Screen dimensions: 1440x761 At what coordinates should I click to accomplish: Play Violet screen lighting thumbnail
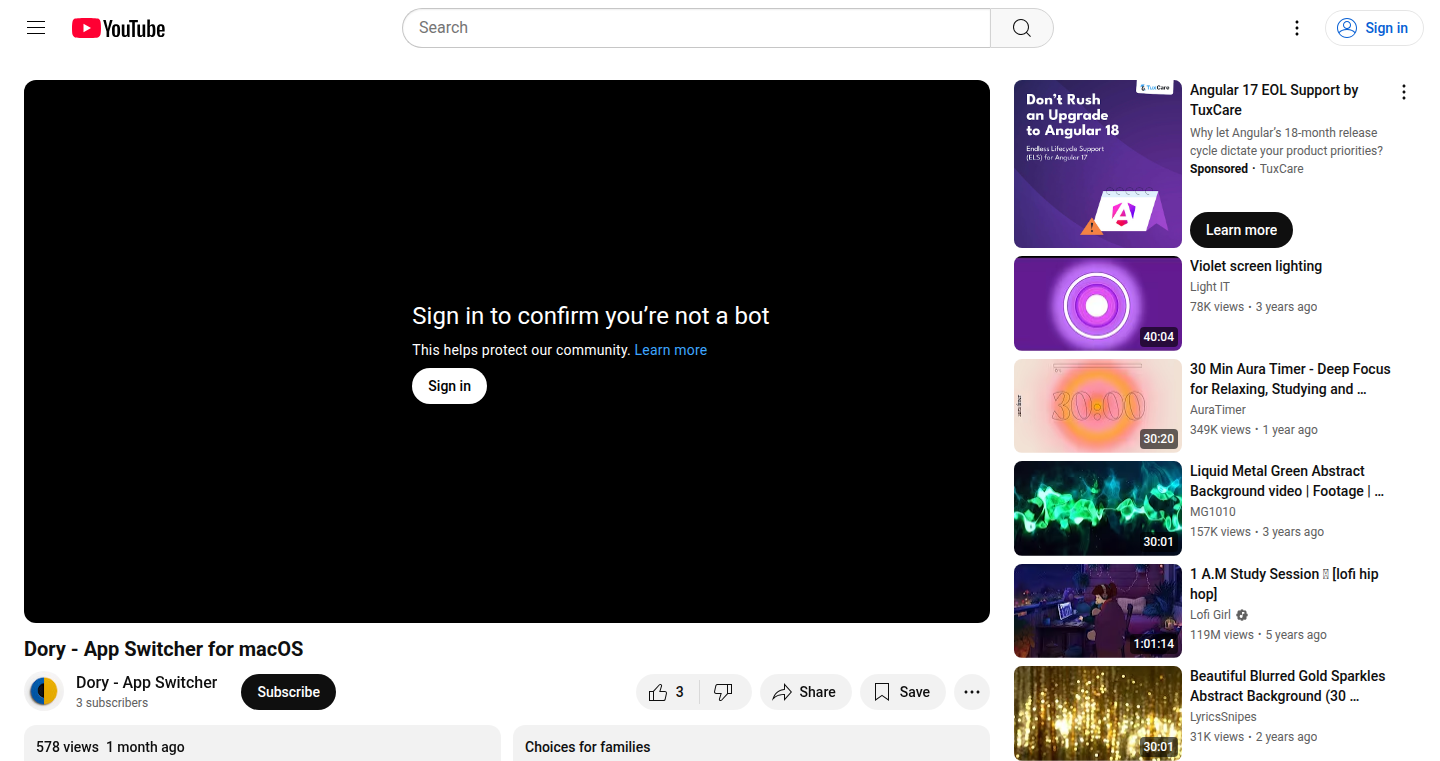coord(1098,304)
